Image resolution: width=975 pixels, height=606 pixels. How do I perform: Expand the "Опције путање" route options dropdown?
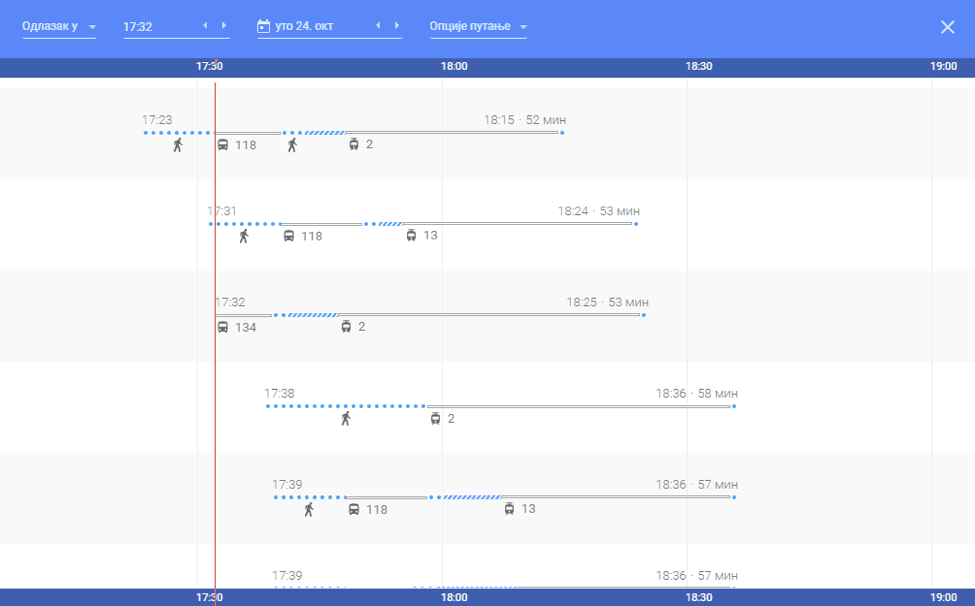pyautogui.click(x=478, y=27)
